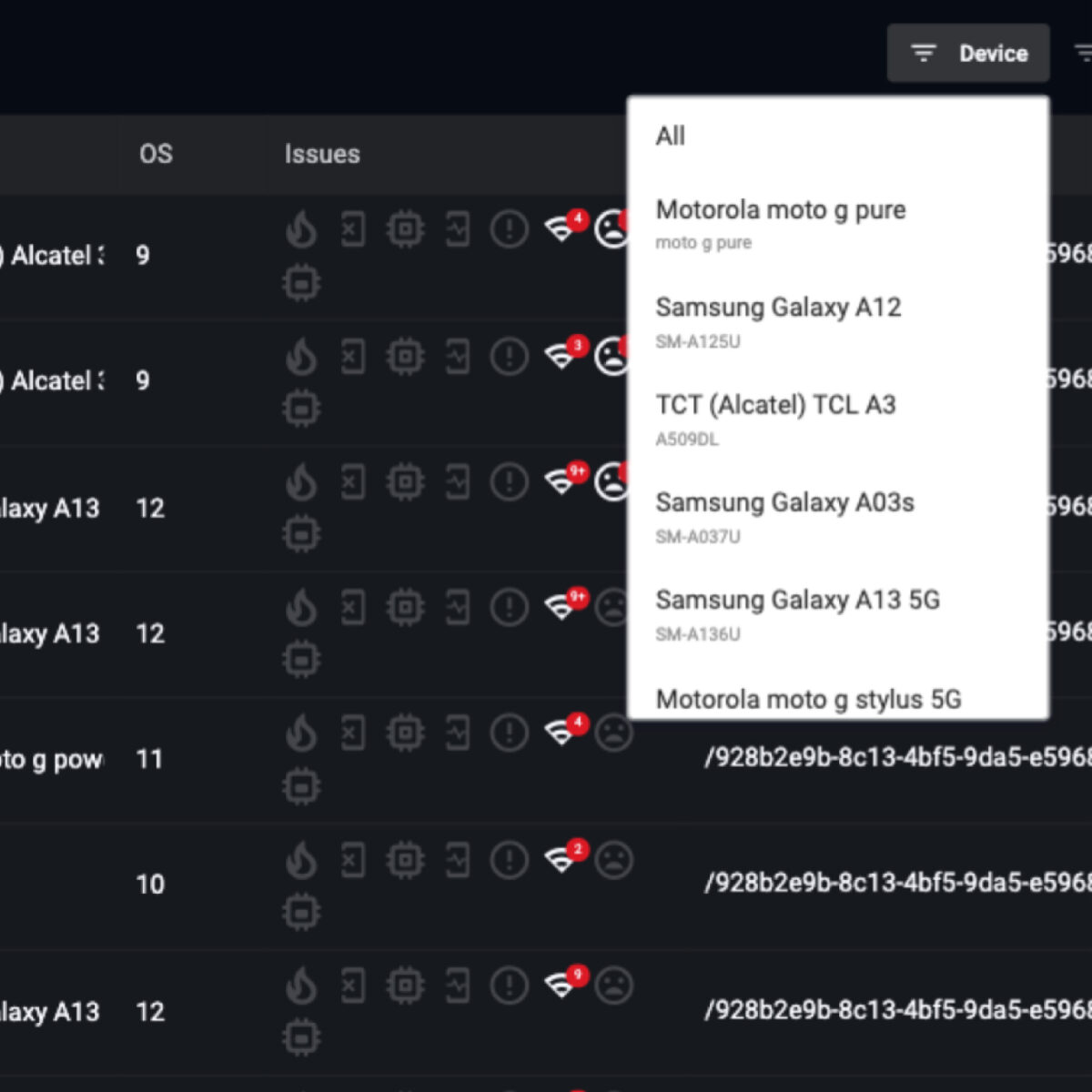
Task: Select Samsung Galaxy A03s from the list
Action: click(x=785, y=503)
